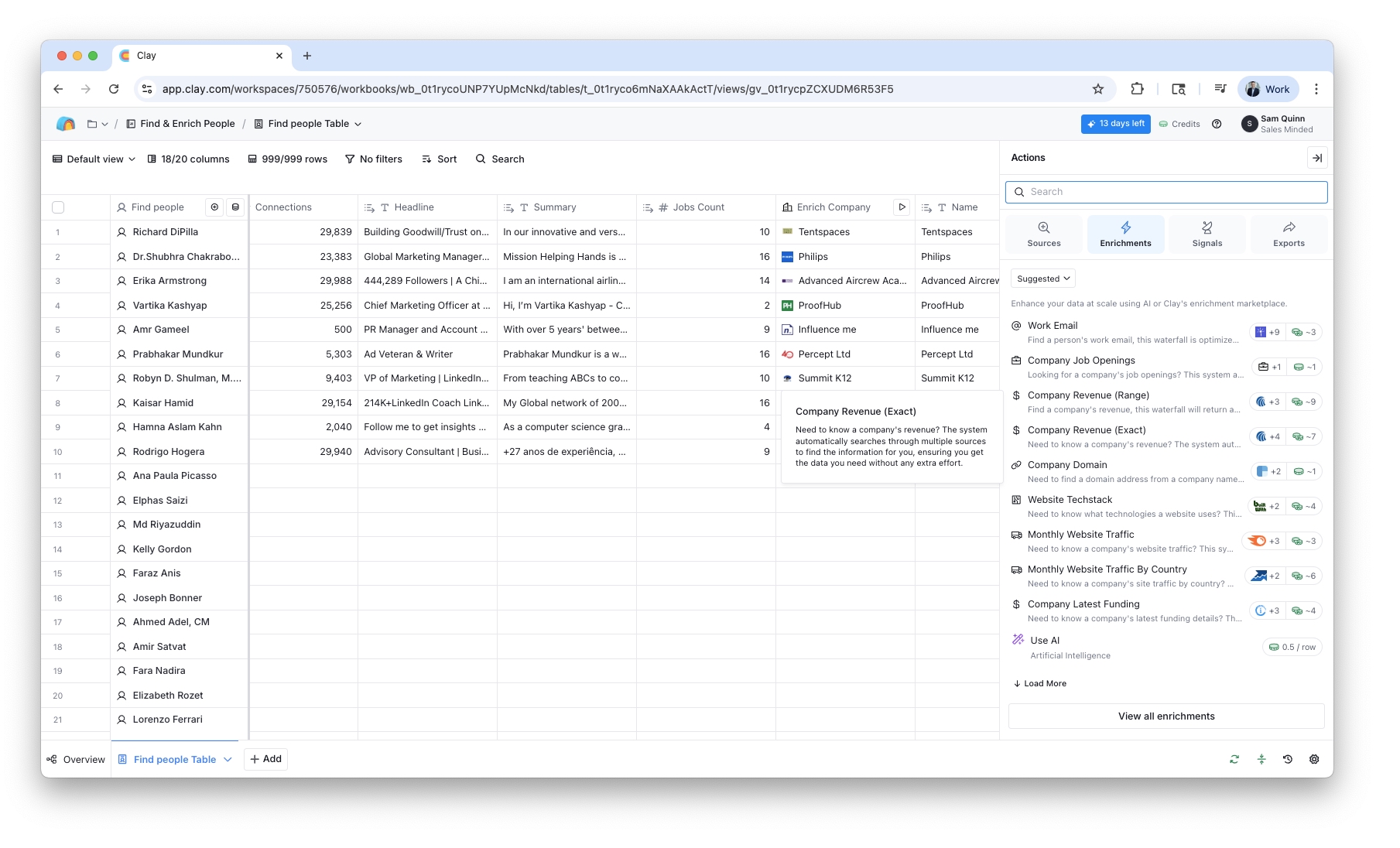Open the Sort options
Image resolution: width=1400 pixels, height=848 pixels.
coord(440,159)
